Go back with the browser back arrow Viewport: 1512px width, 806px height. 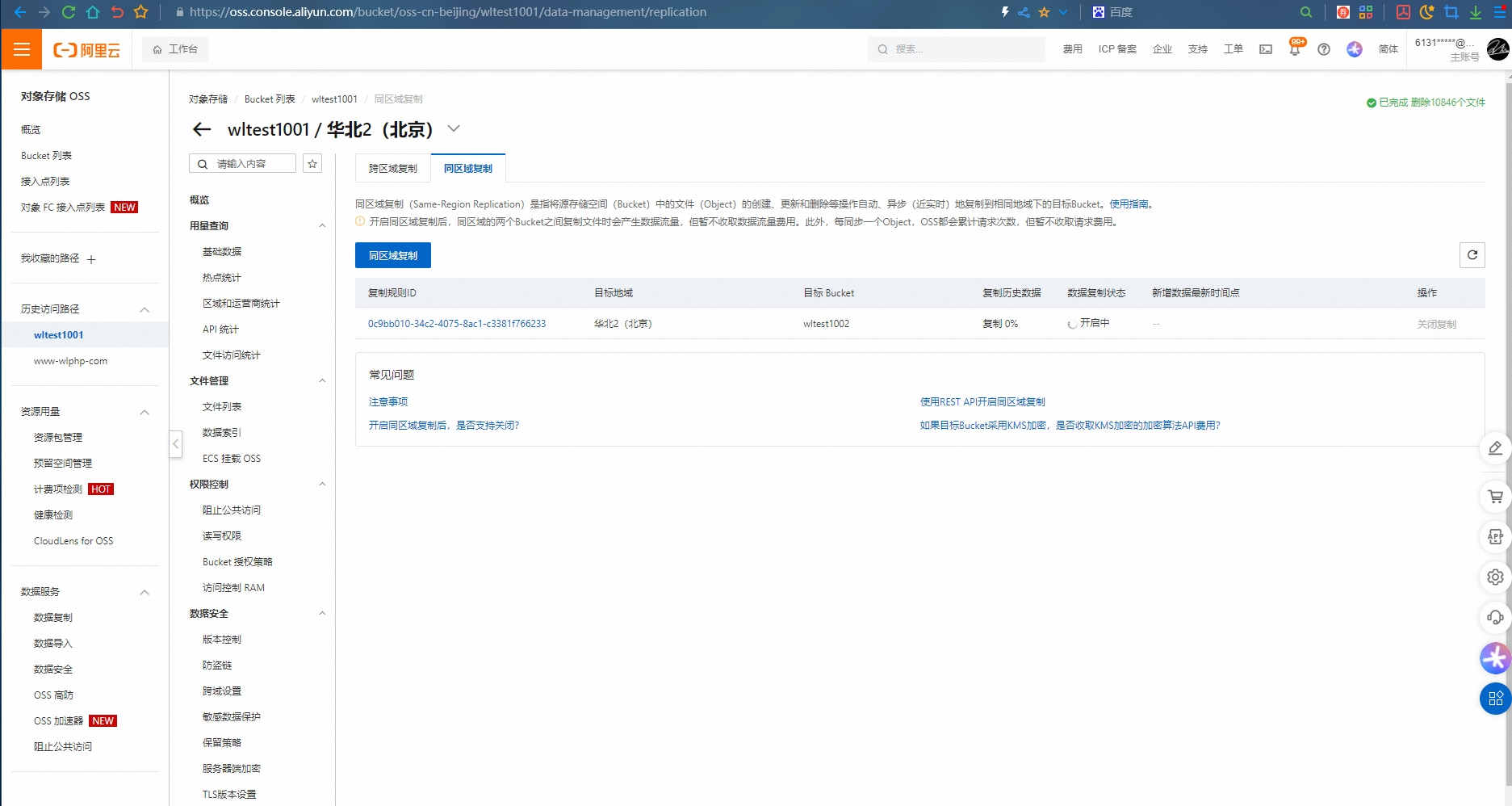click(x=20, y=12)
